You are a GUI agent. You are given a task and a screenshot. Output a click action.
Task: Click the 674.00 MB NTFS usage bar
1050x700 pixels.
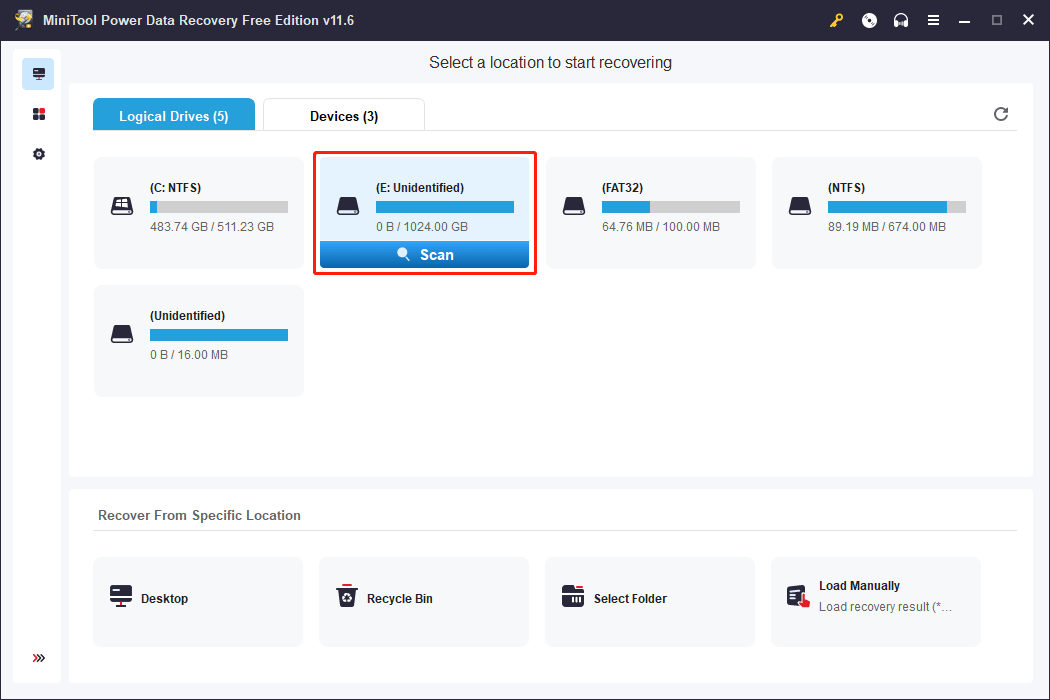(x=897, y=207)
